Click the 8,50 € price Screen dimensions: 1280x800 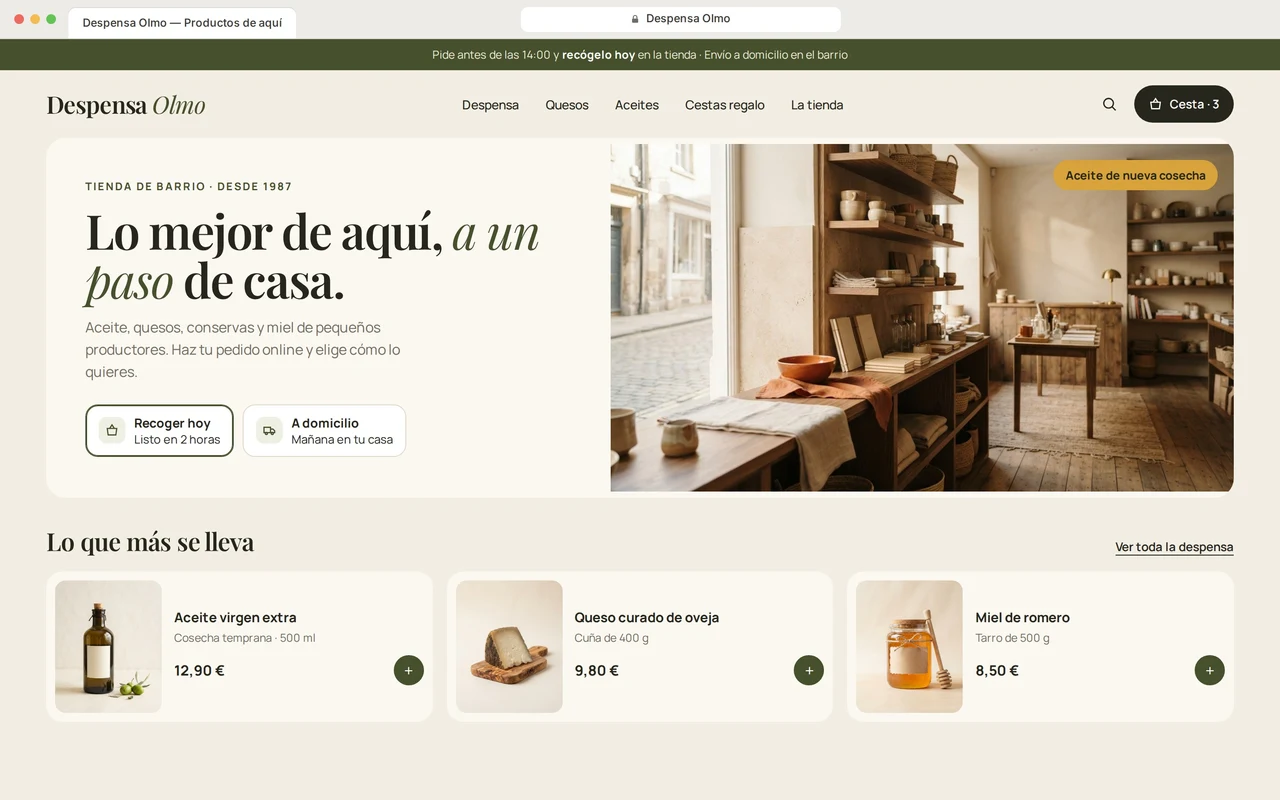[x=997, y=670]
